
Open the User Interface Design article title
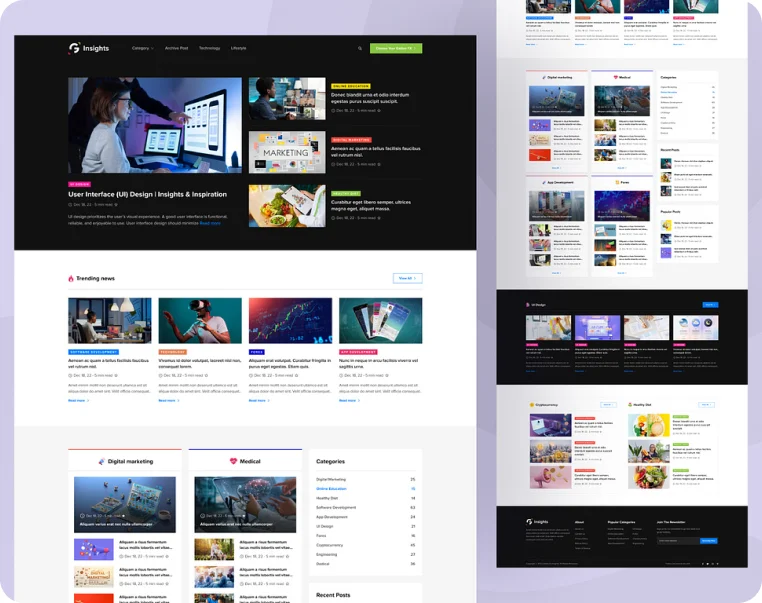[x=147, y=194]
